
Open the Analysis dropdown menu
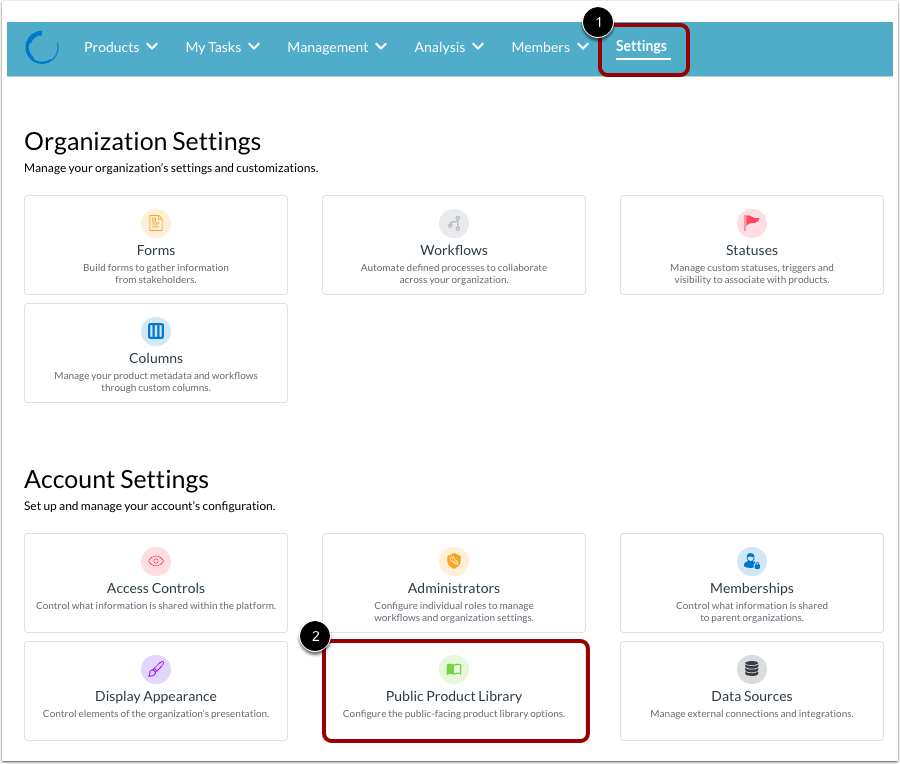[448, 46]
